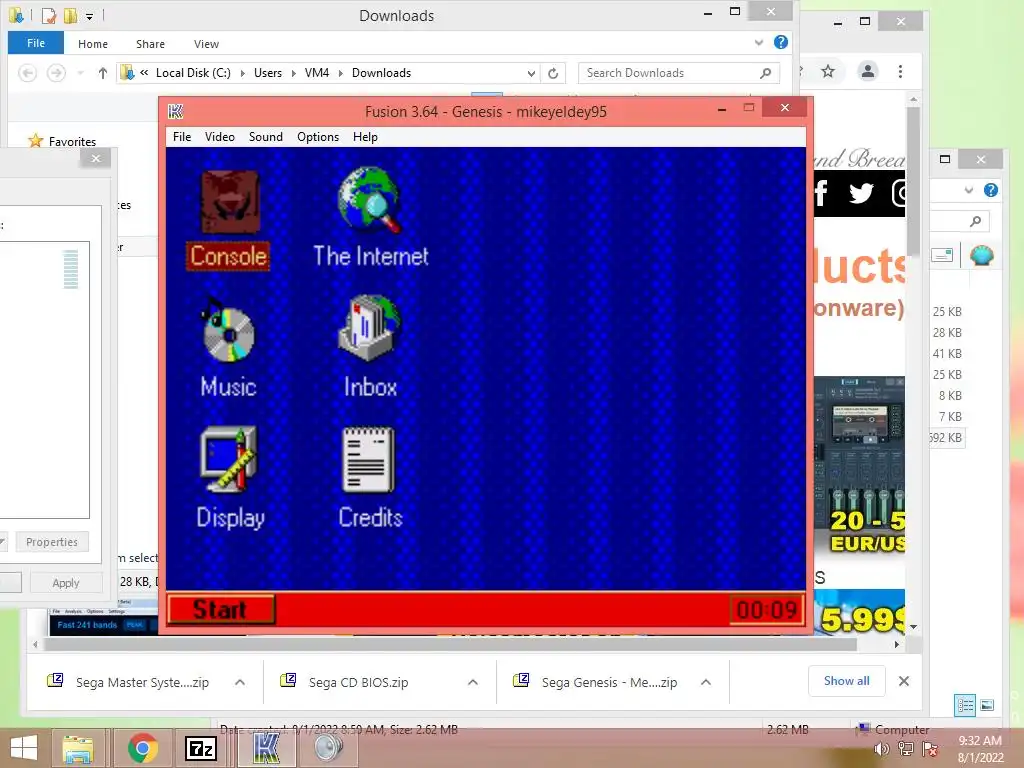Select Local Disk (C:) in address bar
The height and width of the screenshot is (768, 1024).
click(193, 72)
